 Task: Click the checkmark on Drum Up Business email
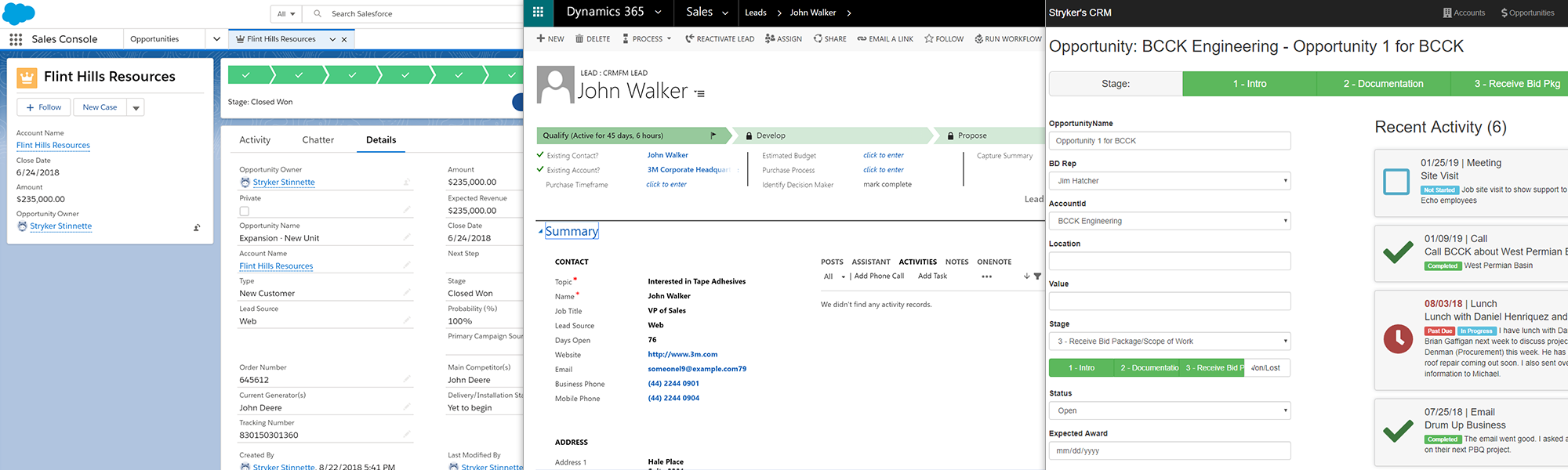(x=1398, y=432)
